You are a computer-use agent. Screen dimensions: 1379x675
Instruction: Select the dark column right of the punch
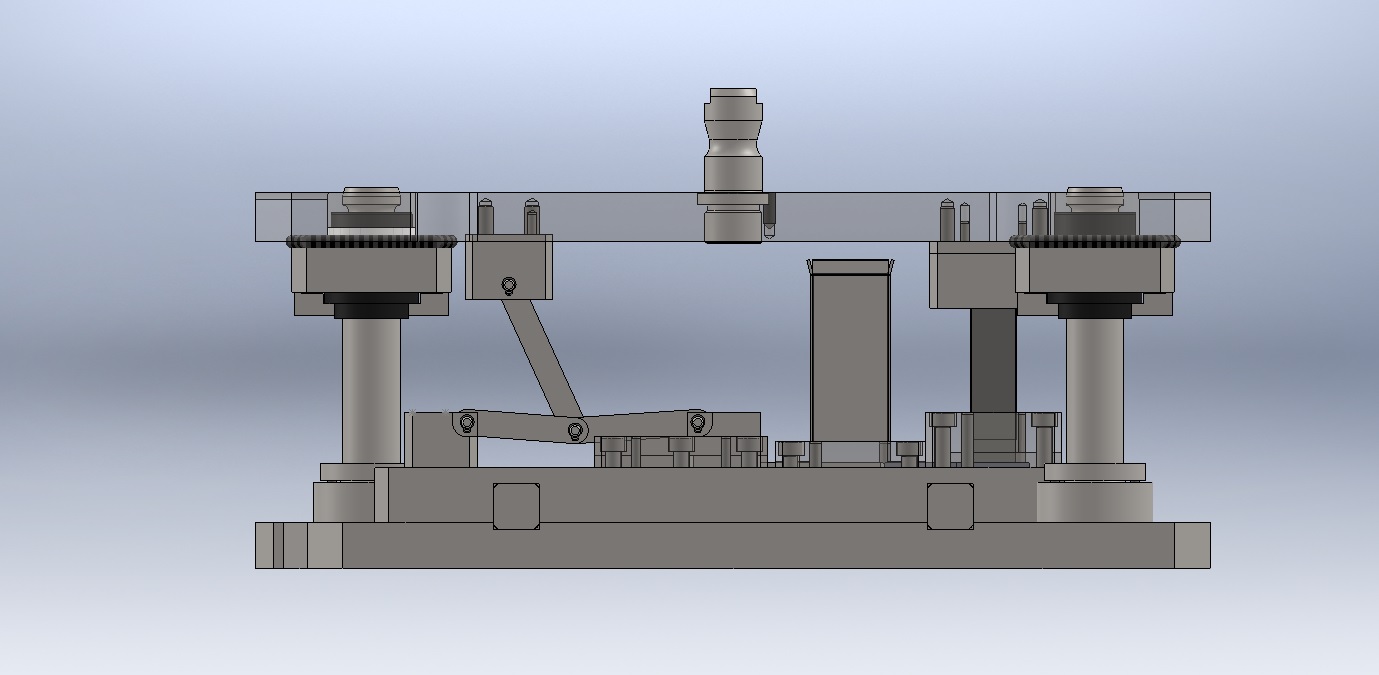click(992, 360)
